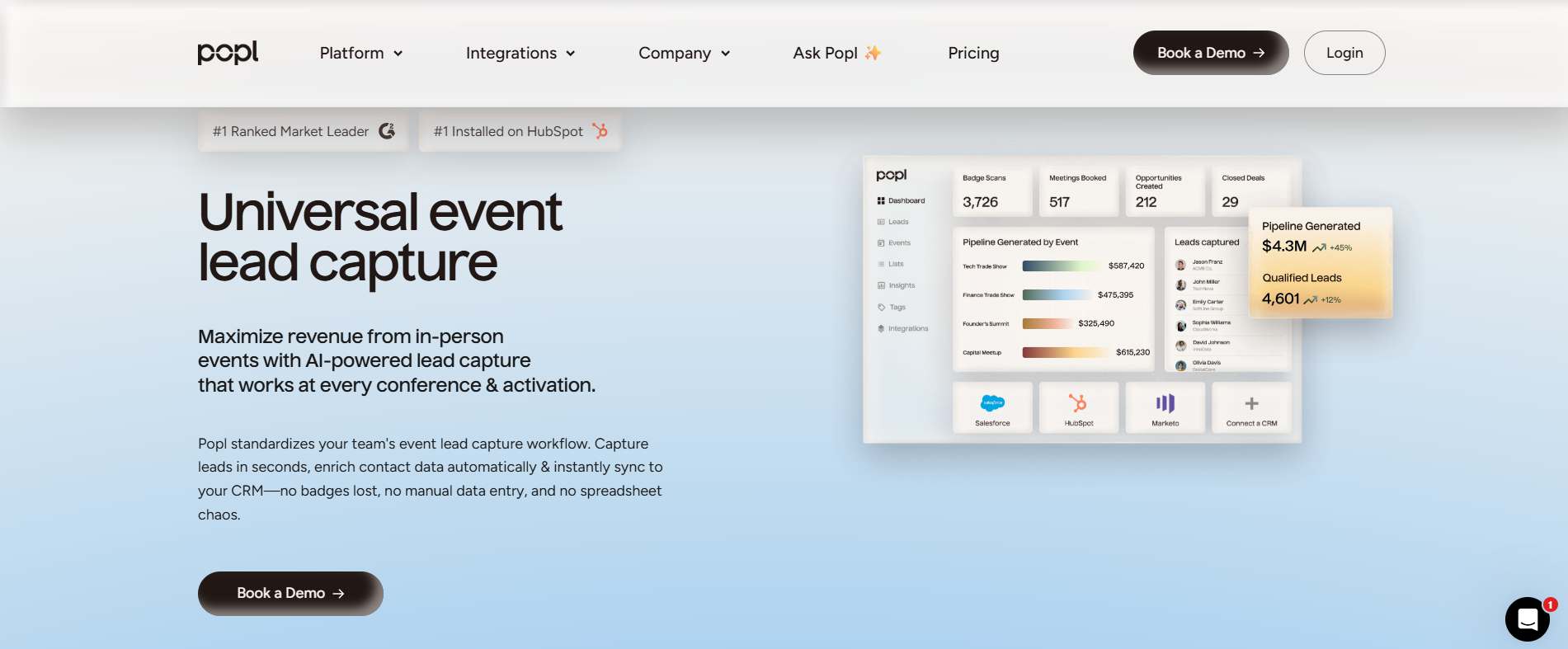Click the +45% trend arrow icon
Viewport: 1568px width, 649px height.
point(1319,247)
